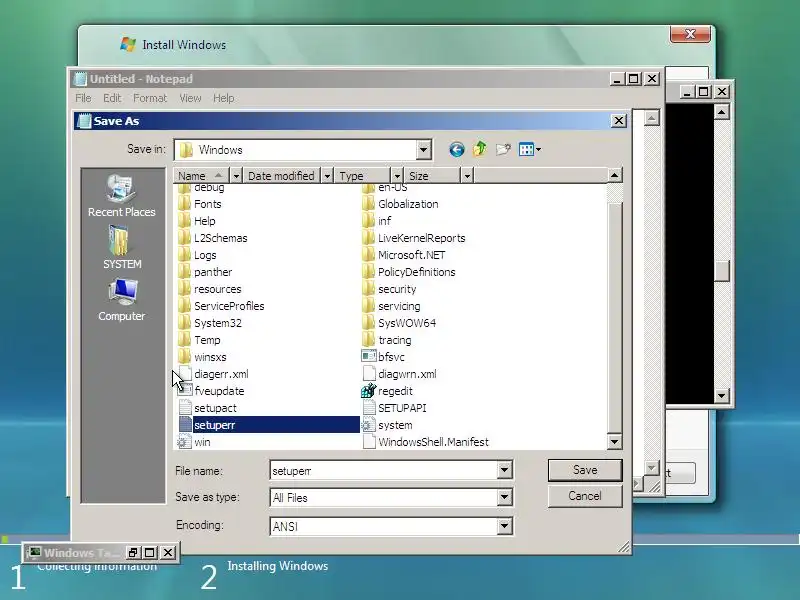Select the Logs folder
This screenshot has height=600, width=800.
pos(197,255)
